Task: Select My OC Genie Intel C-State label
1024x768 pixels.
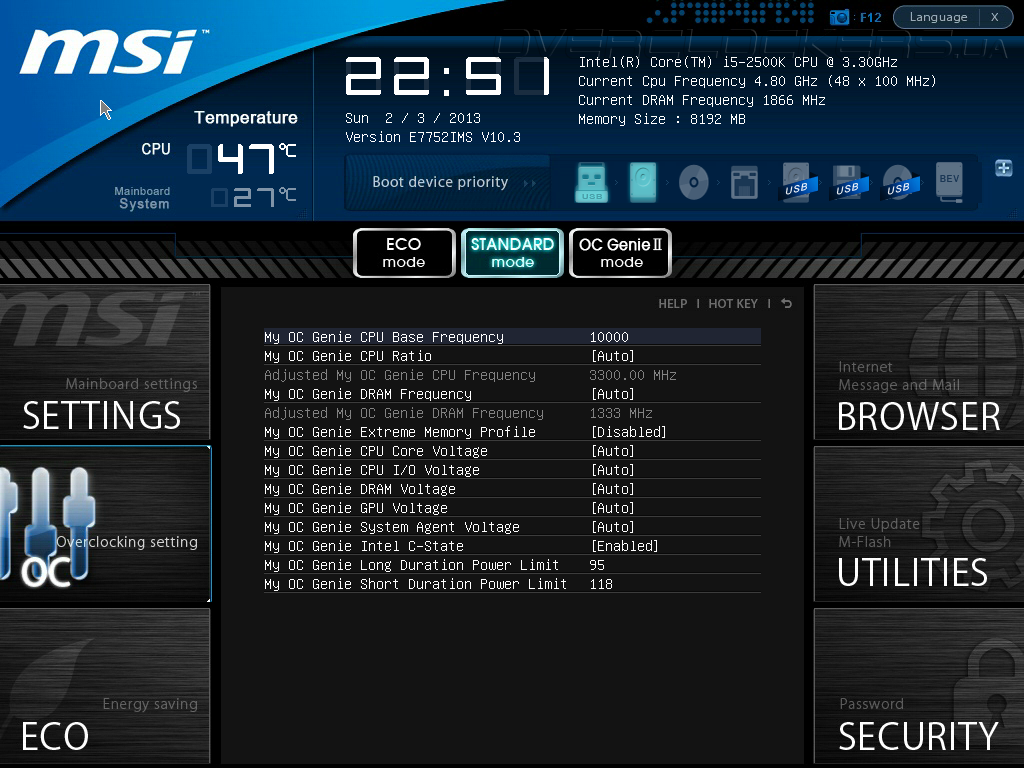Action: [x=364, y=545]
